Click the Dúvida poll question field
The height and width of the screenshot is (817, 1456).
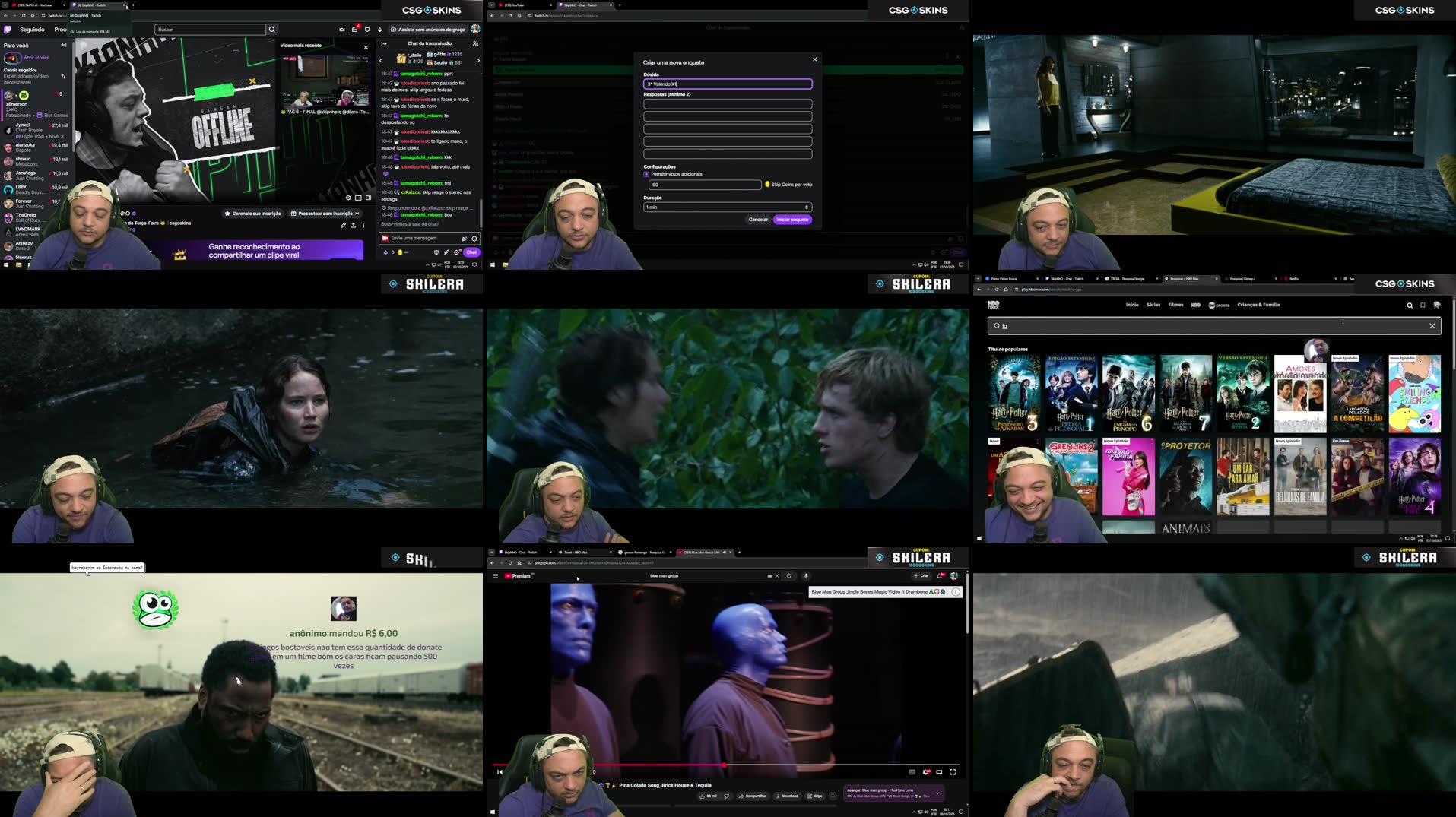tap(727, 84)
